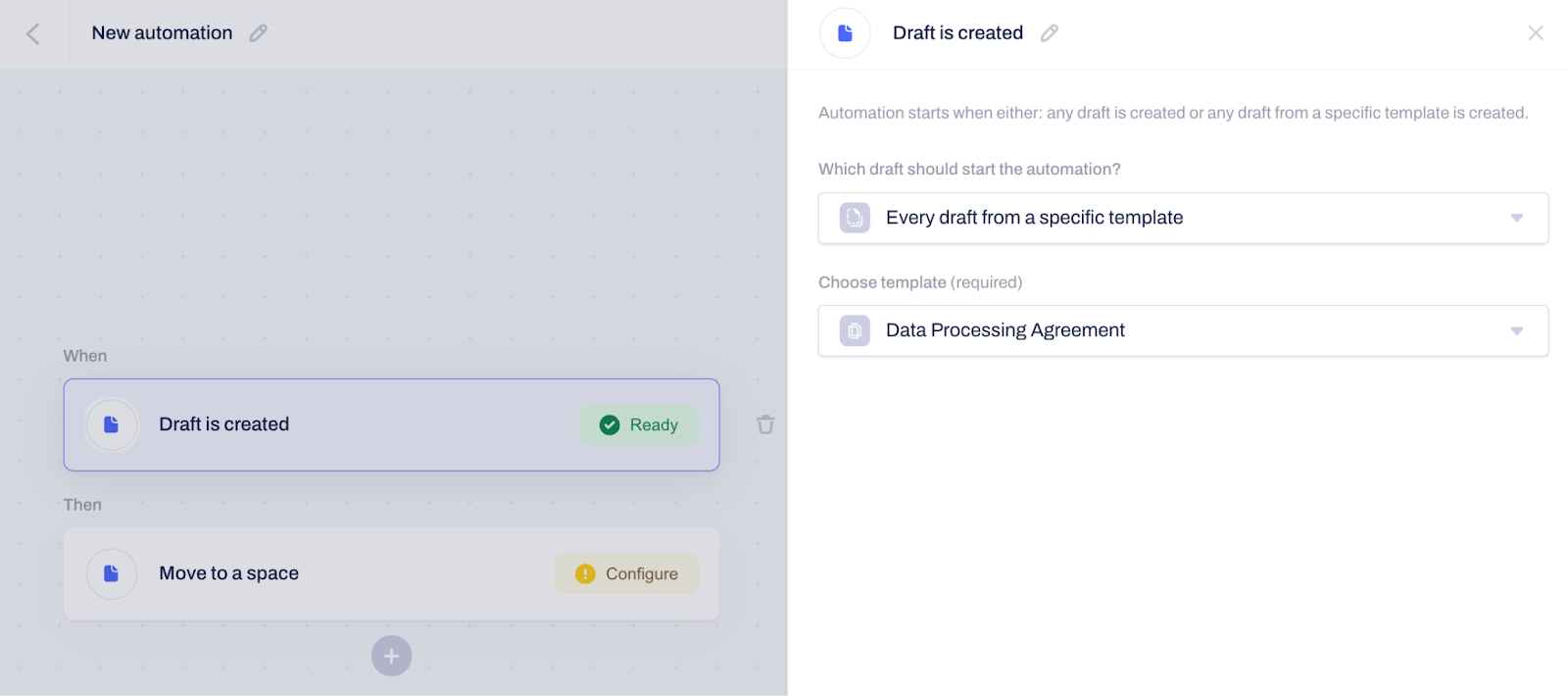Image resolution: width=1568 pixels, height=696 pixels.
Task: Click the 'Which draft should start the automation?' label
Action: [x=969, y=169]
